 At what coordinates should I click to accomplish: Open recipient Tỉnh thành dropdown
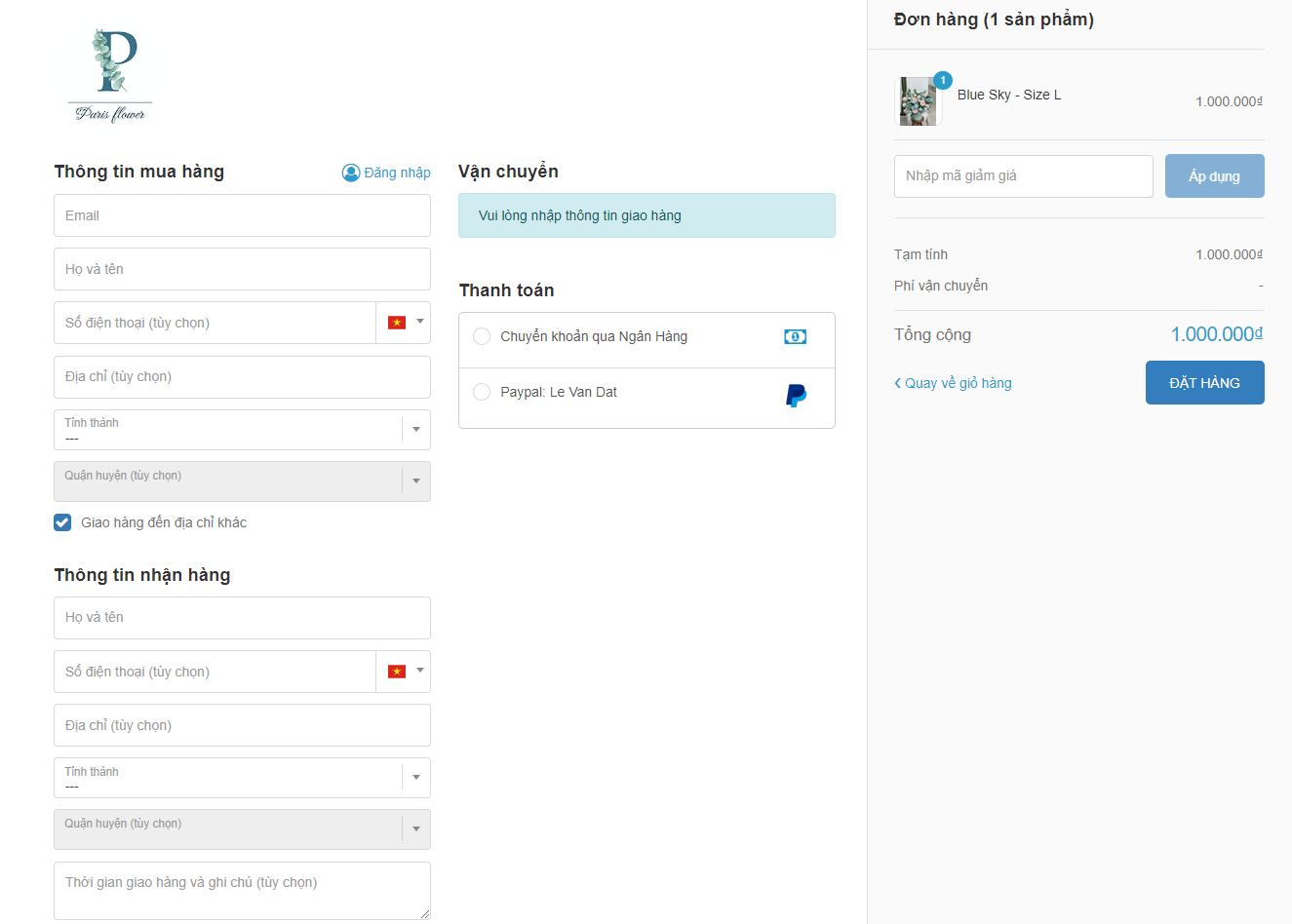coord(242,778)
